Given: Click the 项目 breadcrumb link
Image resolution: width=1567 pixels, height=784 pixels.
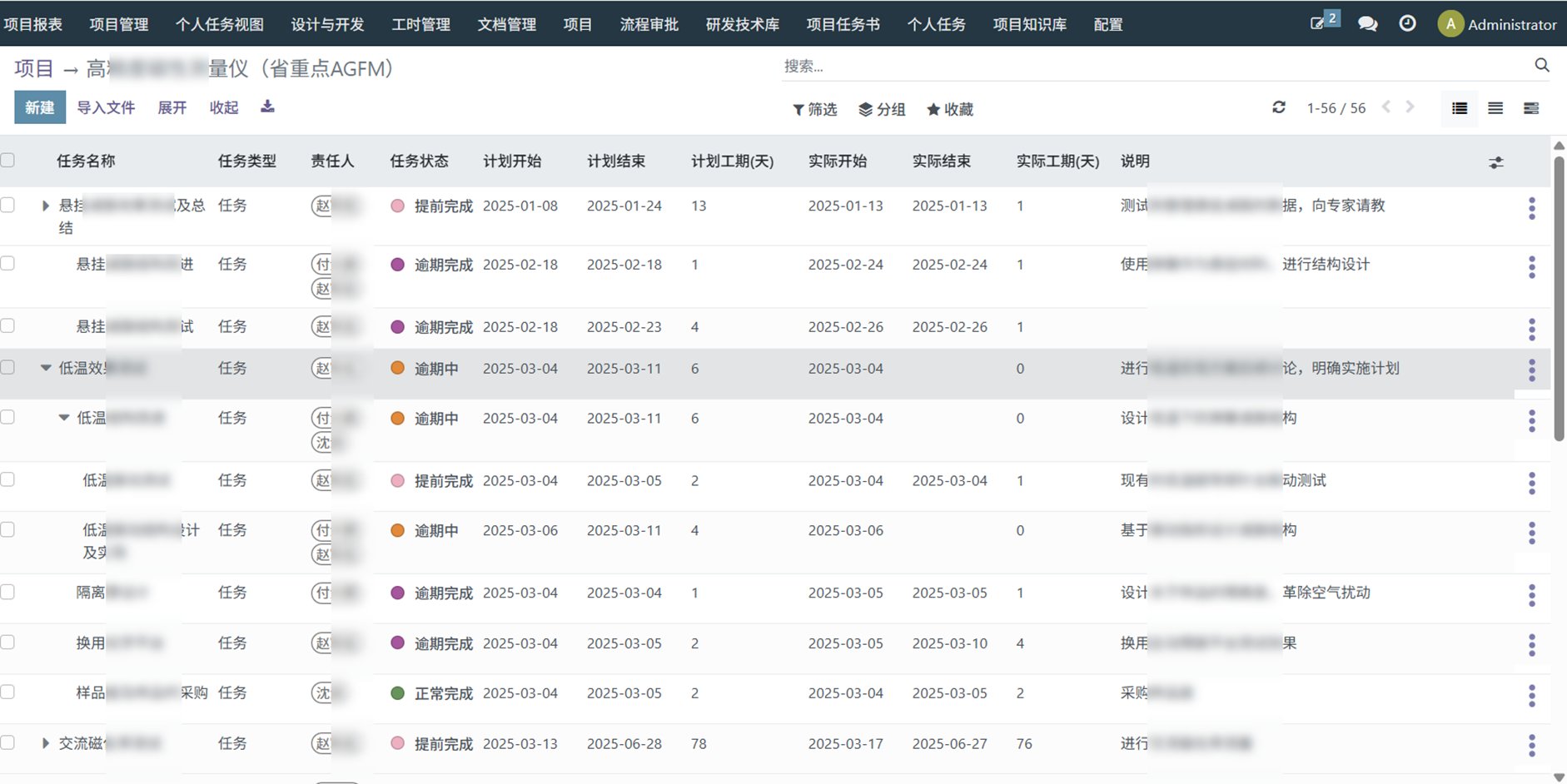Looking at the screenshot, I should (x=34, y=68).
